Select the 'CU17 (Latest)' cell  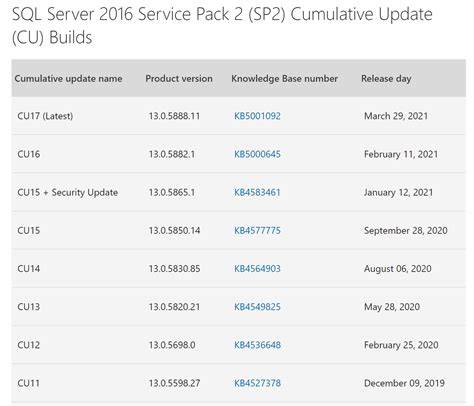pyautogui.click(x=45, y=116)
